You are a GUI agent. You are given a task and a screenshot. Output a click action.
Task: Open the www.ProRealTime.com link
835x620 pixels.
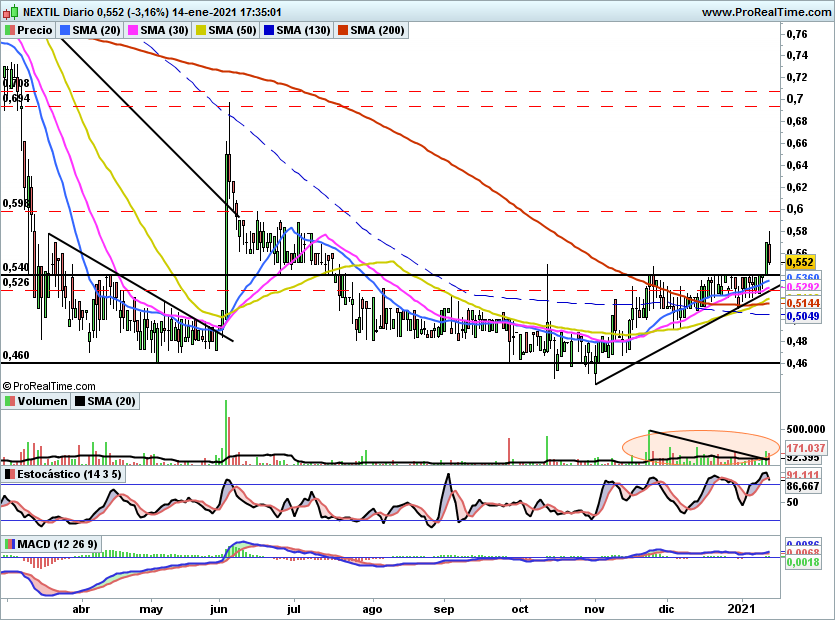(766, 12)
